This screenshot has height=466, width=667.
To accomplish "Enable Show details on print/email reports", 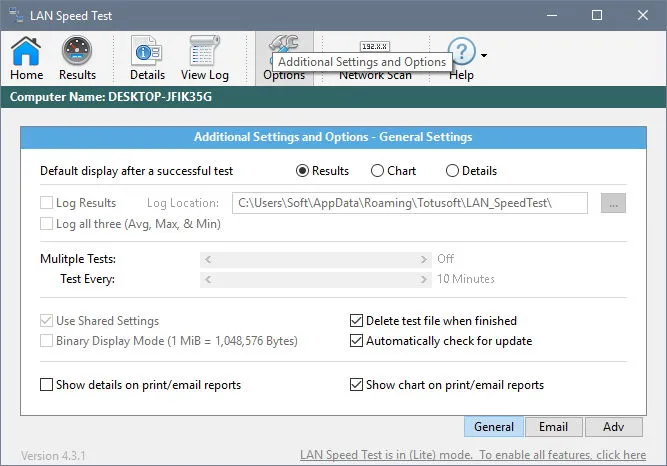I will coord(46,385).
